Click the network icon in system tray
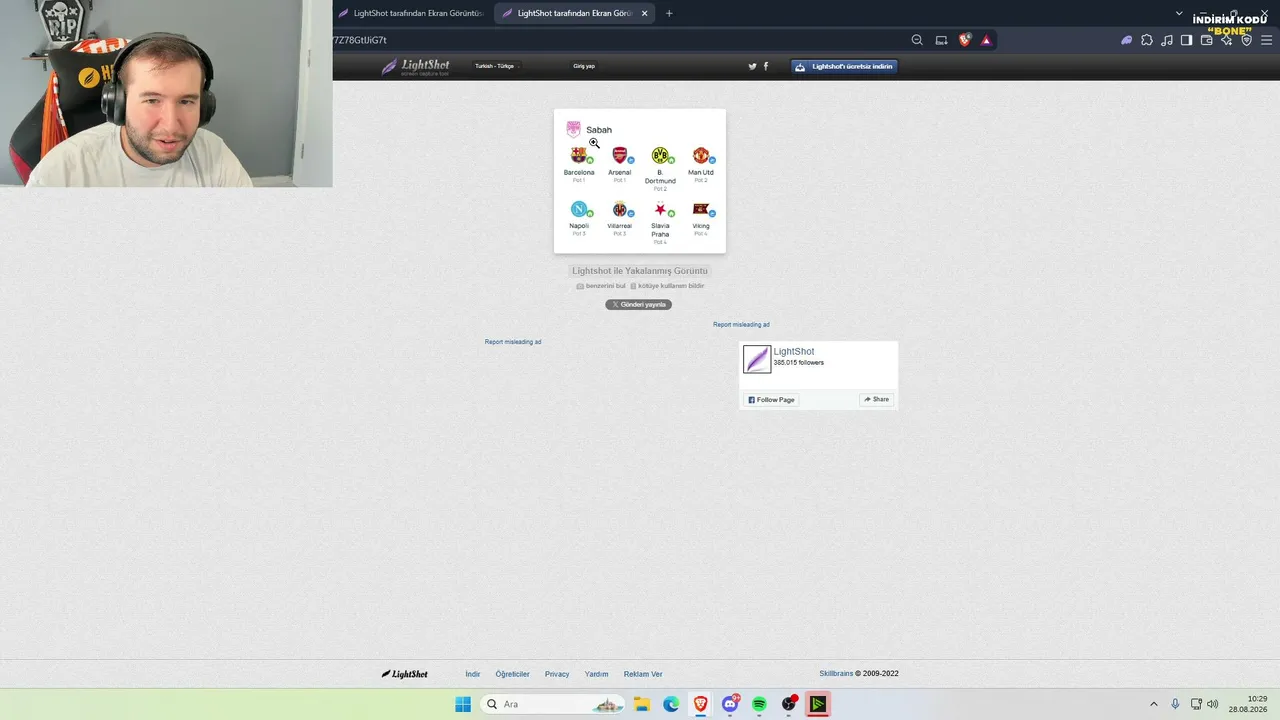 1196,704
